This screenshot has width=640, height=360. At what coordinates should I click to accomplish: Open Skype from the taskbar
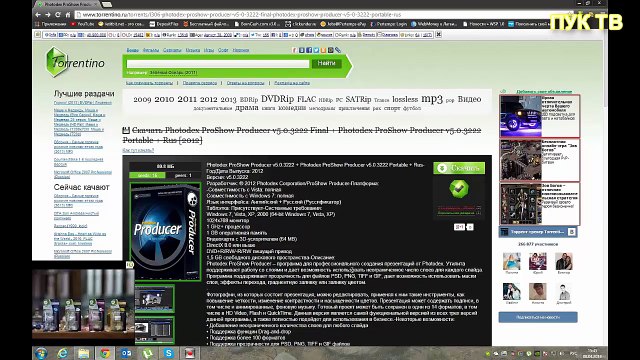click(169, 353)
